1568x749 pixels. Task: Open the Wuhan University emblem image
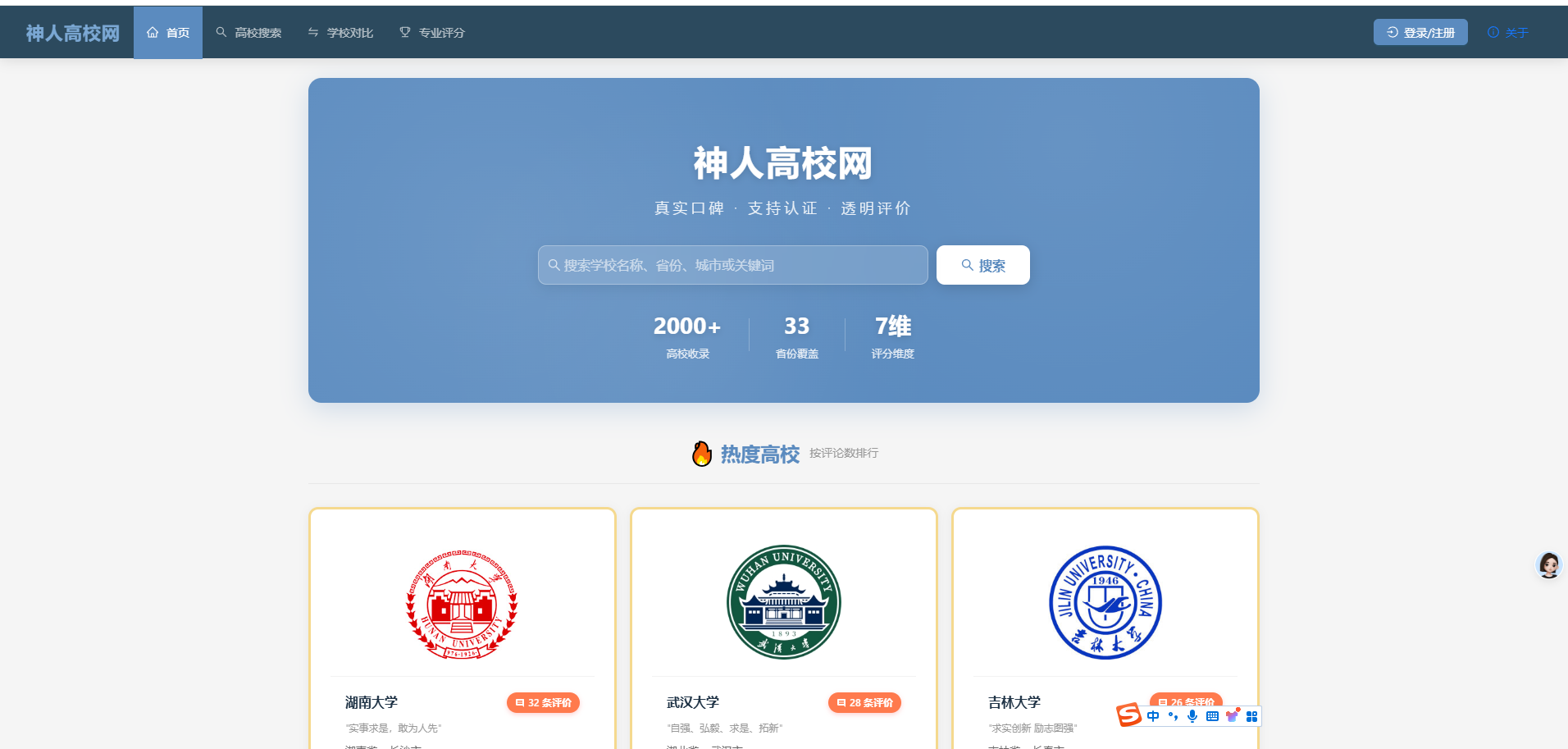tap(784, 603)
